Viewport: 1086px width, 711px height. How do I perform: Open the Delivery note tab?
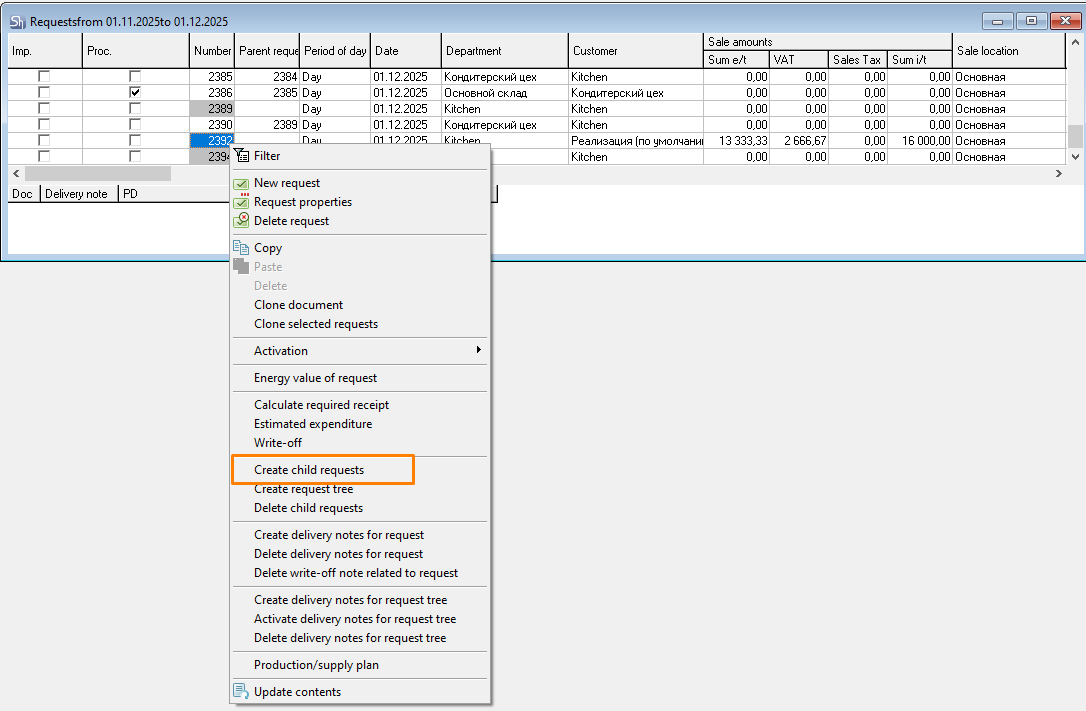[x=76, y=194]
